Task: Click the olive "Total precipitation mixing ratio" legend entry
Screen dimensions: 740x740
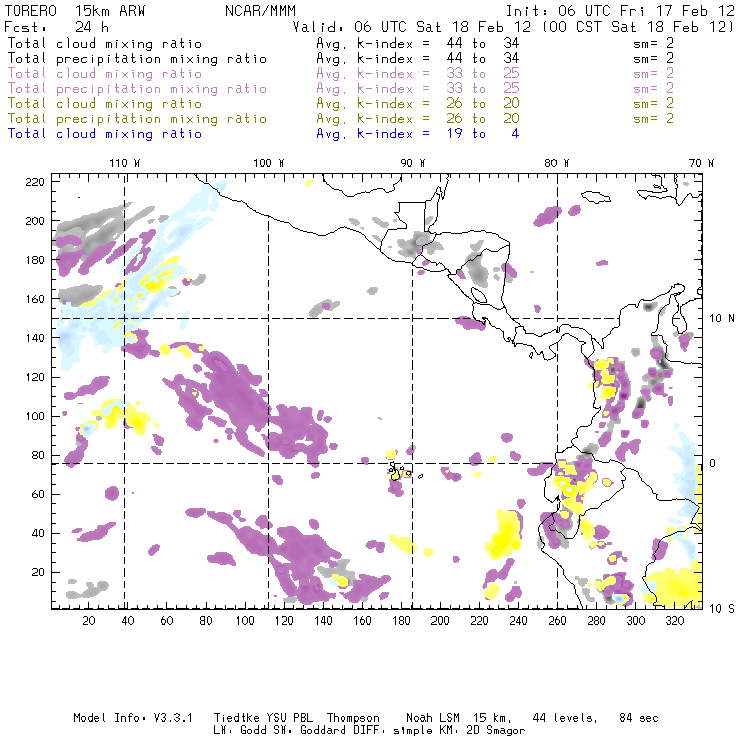Action: coord(137,118)
